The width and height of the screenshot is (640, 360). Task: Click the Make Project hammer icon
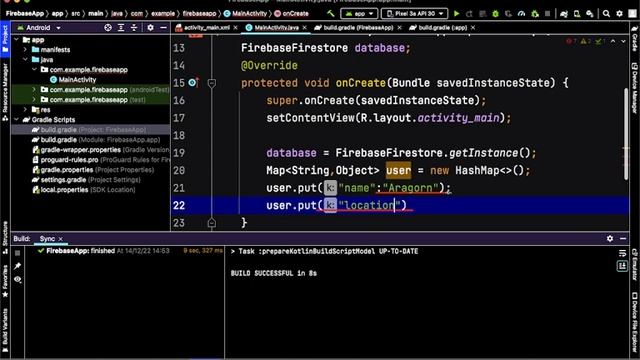331,13
